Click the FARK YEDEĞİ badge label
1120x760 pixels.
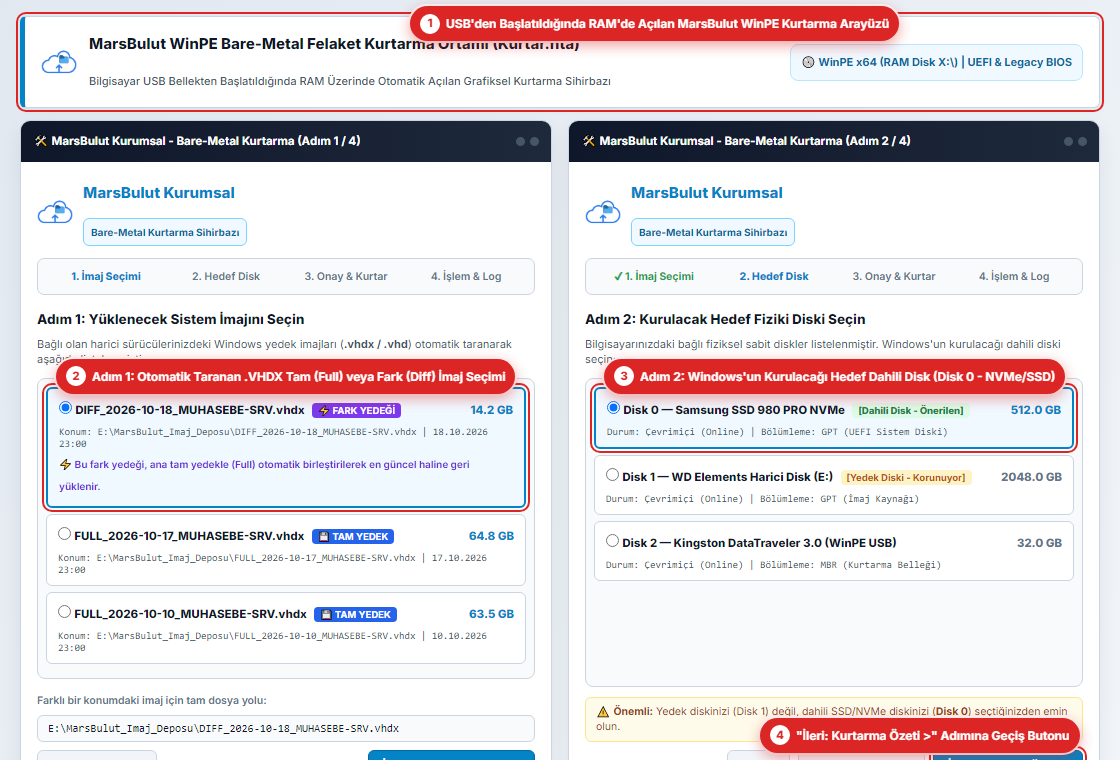click(356, 411)
